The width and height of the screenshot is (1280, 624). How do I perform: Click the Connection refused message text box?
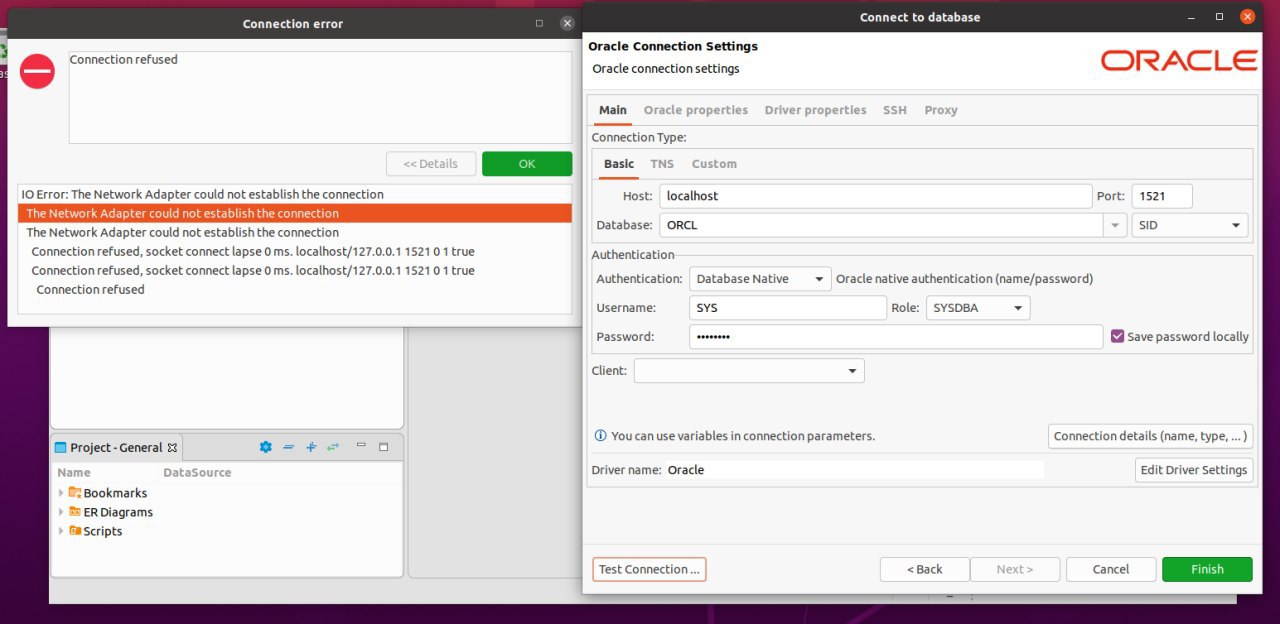point(320,97)
